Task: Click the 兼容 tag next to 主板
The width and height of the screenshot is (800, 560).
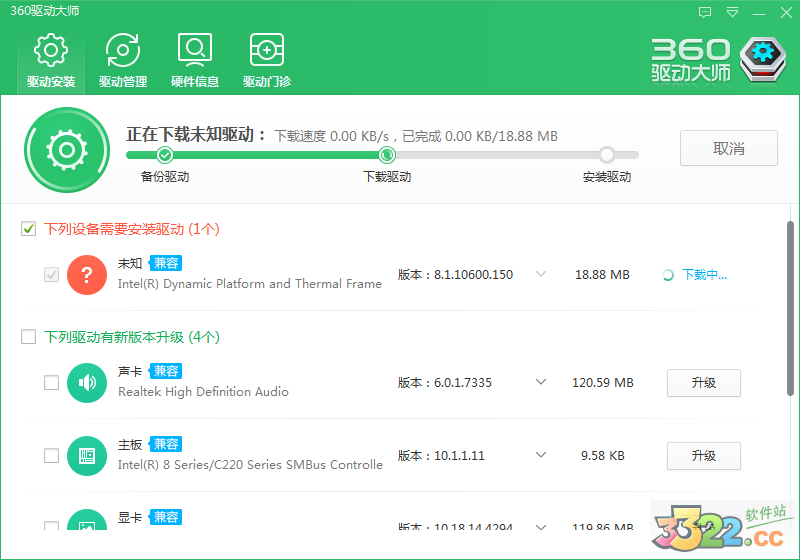Action: click(166, 444)
